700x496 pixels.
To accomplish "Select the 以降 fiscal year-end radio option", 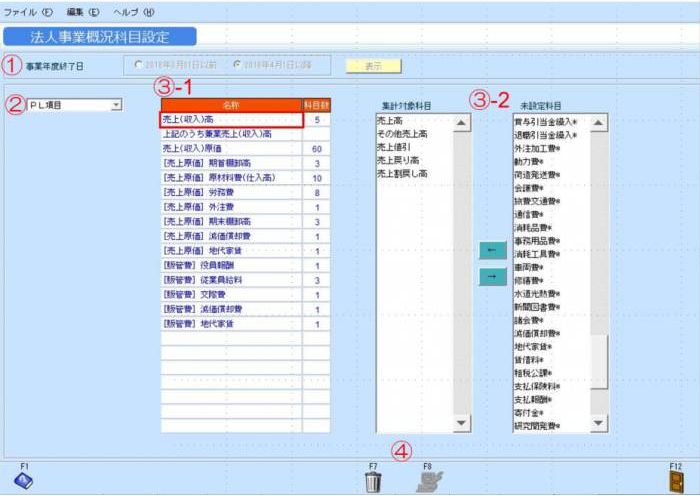I will tap(237, 65).
